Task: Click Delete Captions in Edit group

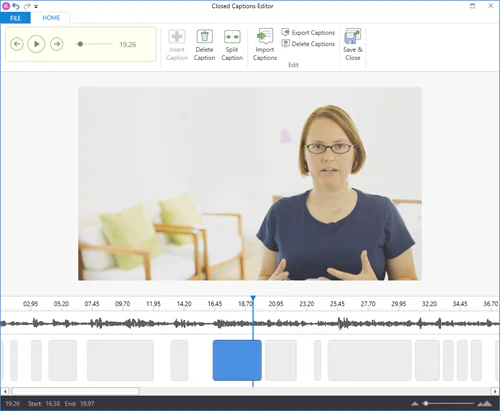Action: pos(308,44)
